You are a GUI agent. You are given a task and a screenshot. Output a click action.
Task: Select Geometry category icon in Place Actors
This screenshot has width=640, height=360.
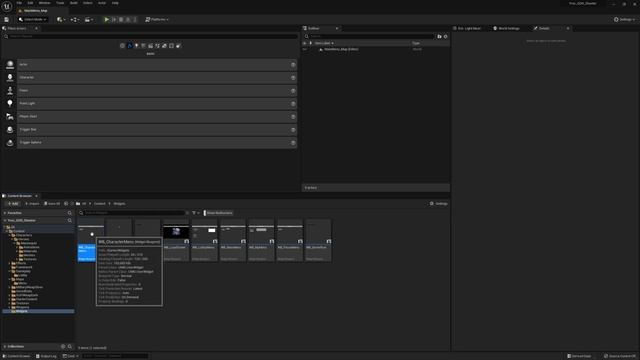click(x=164, y=46)
